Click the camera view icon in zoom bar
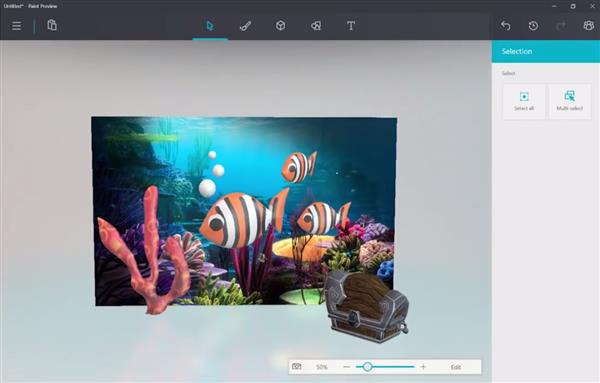Screen dimensions: 600x383 (x=297, y=367)
